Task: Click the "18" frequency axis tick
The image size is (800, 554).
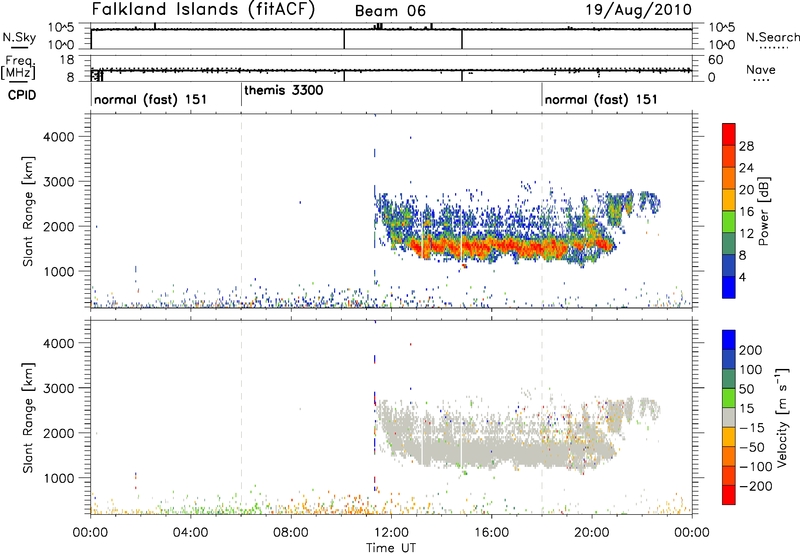Action: click(66, 60)
